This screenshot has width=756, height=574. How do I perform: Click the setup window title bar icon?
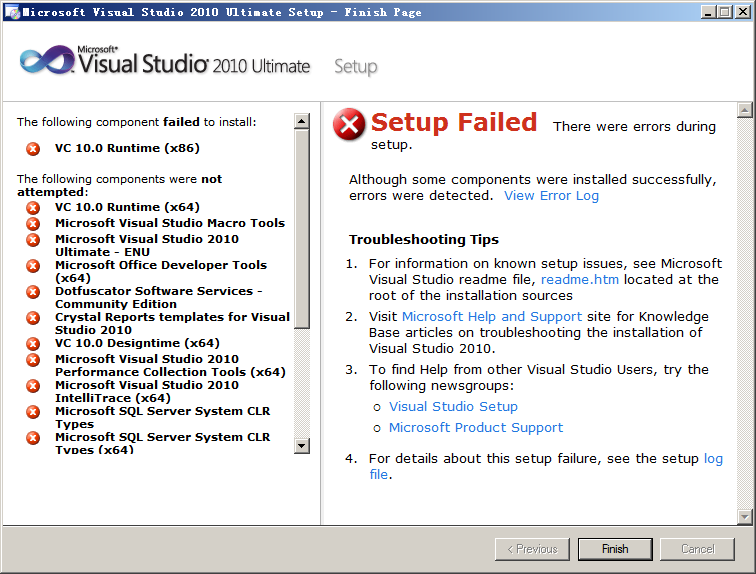coord(12,12)
